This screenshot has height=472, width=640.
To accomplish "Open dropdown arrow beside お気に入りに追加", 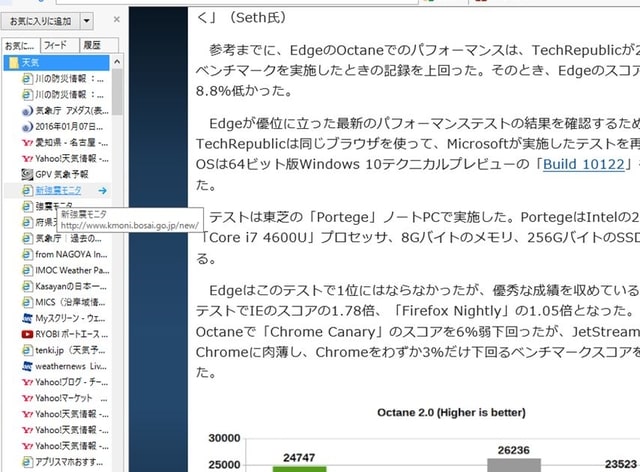I will pyautogui.click(x=87, y=21).
